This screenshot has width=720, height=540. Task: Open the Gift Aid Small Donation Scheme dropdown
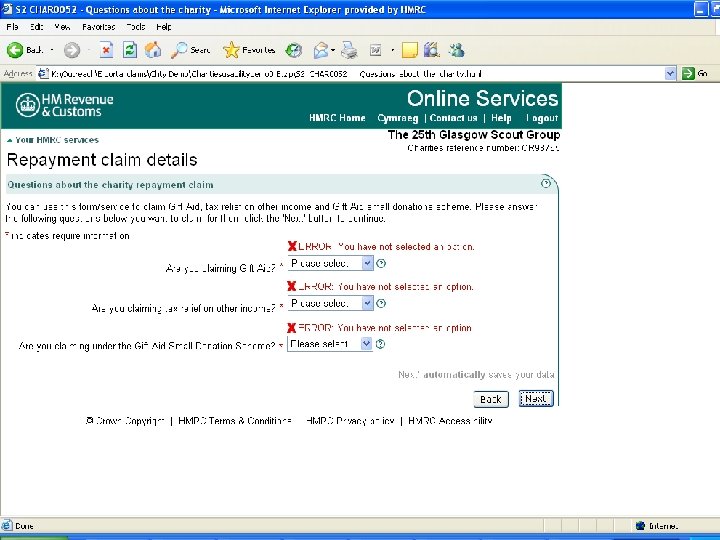330,344
